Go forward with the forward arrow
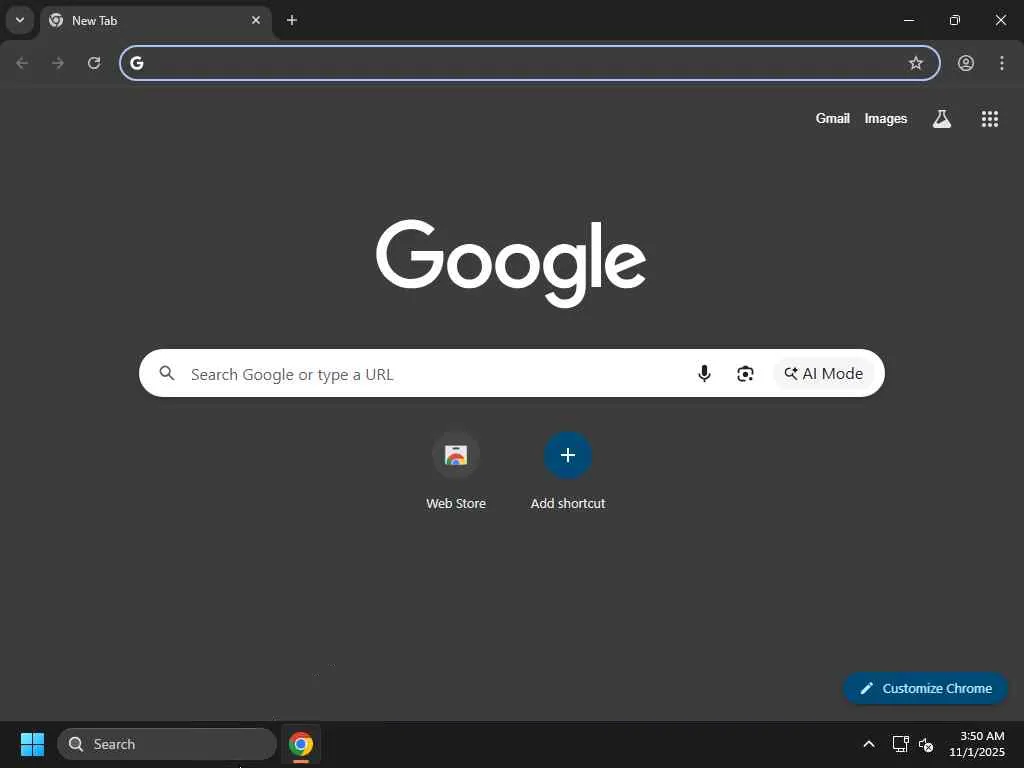Viewport: 1024px width, 768px height. [58, 63]
